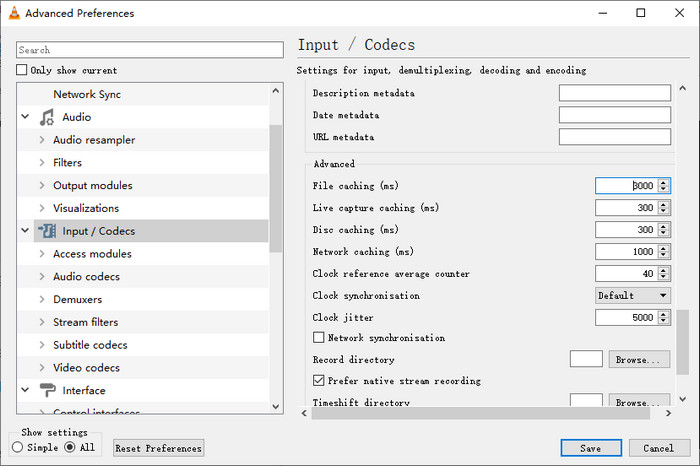
Task: Collapse the Input / Codecs section
Action: [25, 231]
